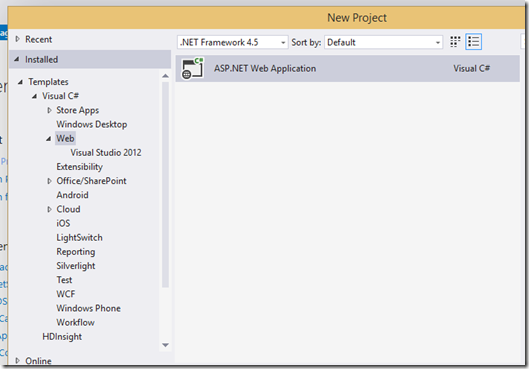Click the Recent header label

[38, 39]
